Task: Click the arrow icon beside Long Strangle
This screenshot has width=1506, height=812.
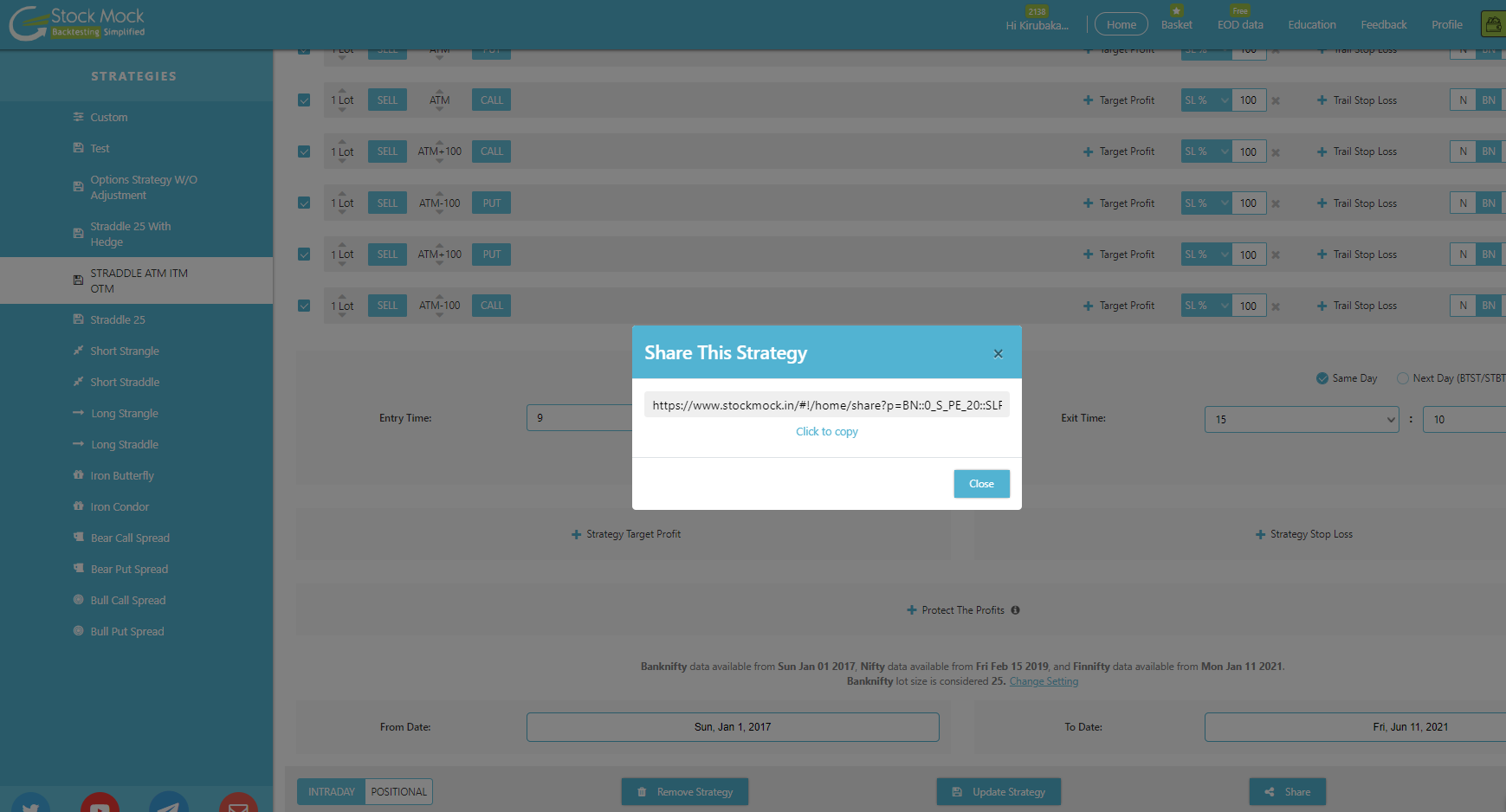Action: [x=79, y=413]
